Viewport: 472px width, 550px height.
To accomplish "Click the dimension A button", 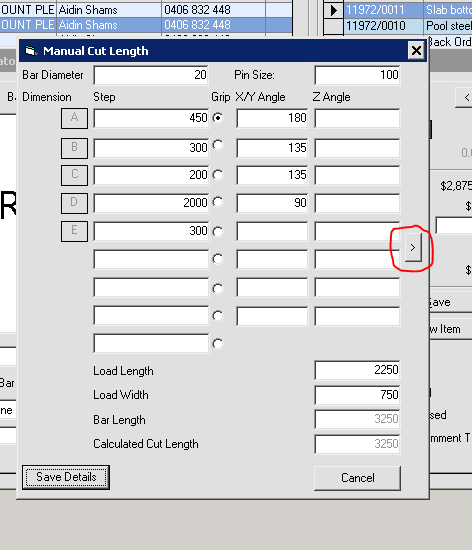I will pos(74,118).
